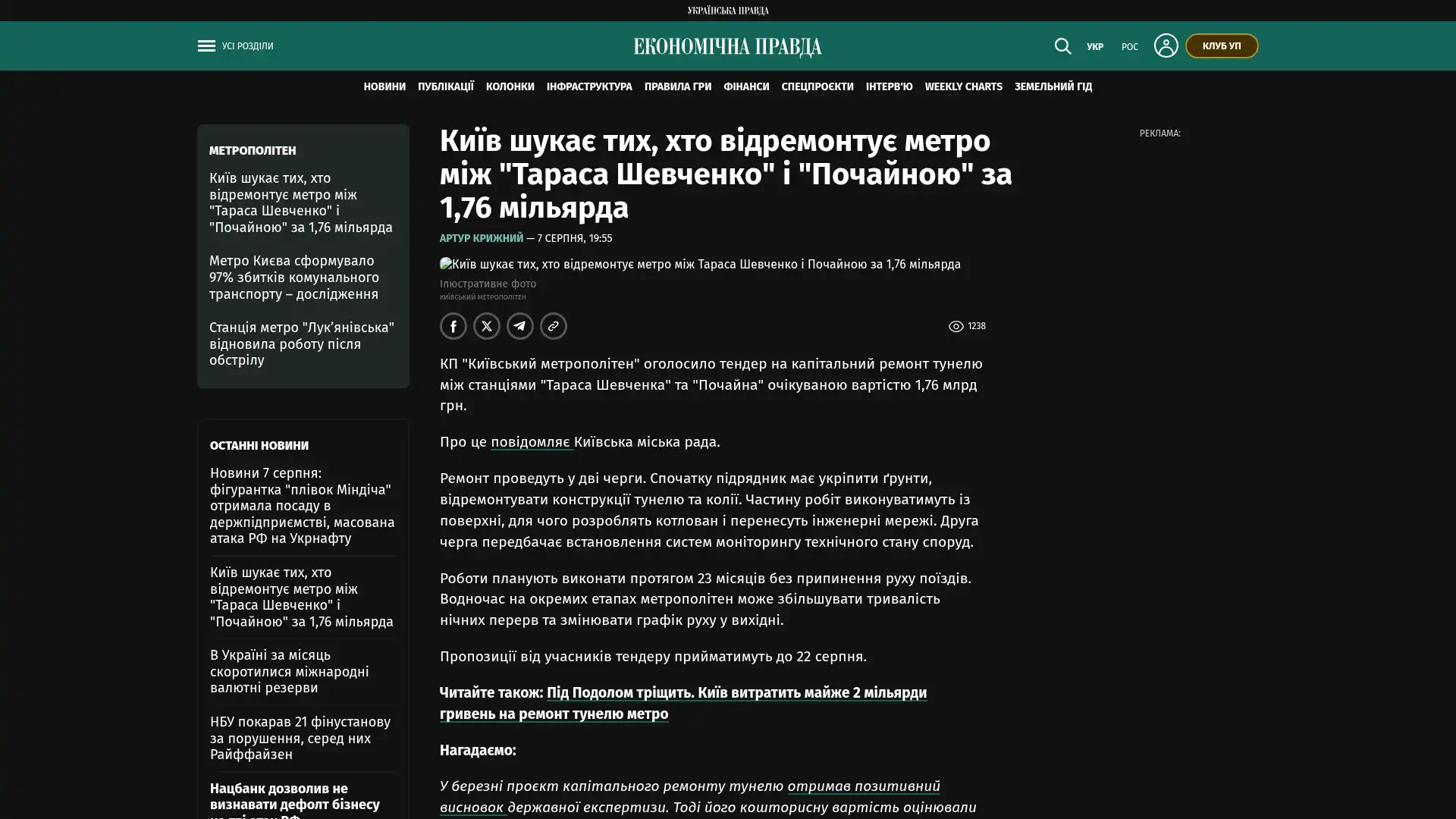Open the Інтерв'ю menu section
This screenshot has height=819, width=1456.
(890, 86)
